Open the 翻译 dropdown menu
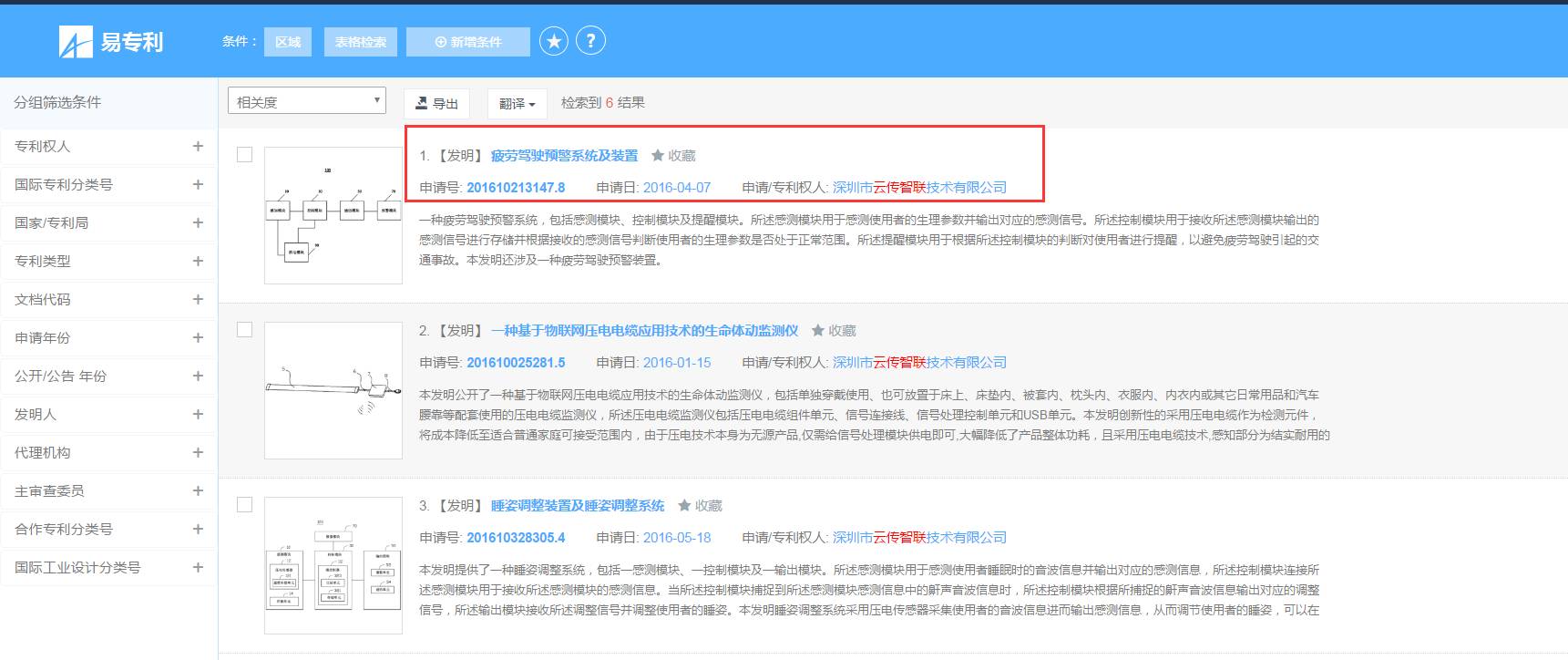The height and width of the screenshot is (660, 1568). pyautogui.click(x=517, y=104)
